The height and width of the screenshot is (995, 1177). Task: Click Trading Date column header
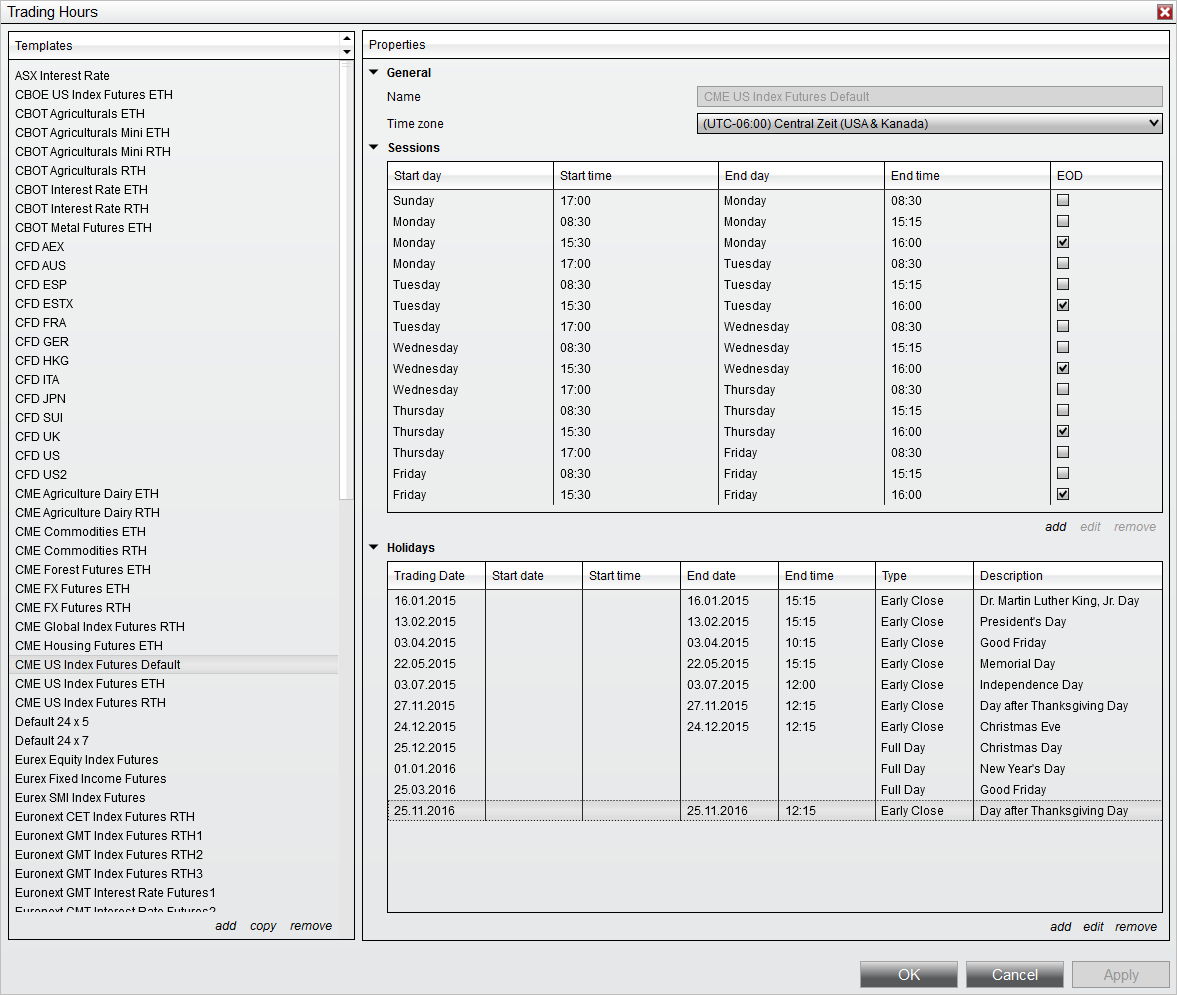436,576
